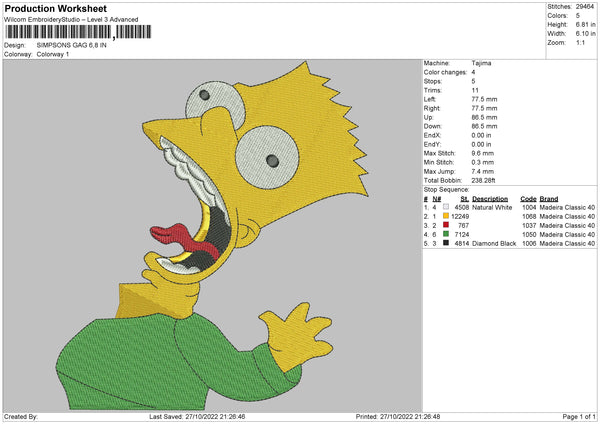Click thread code 1068

pos(529,216)
